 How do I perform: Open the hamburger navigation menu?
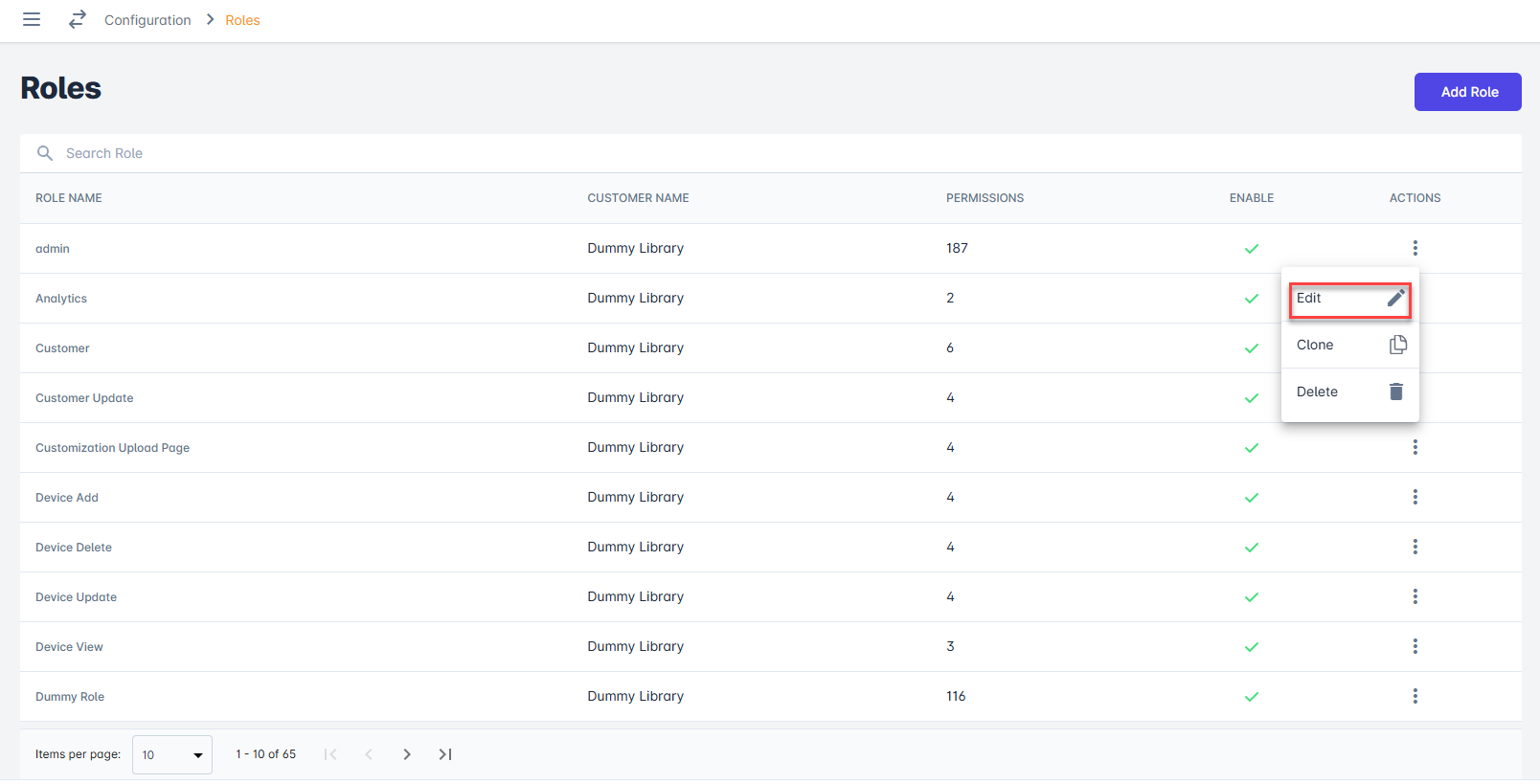[32, 19]
